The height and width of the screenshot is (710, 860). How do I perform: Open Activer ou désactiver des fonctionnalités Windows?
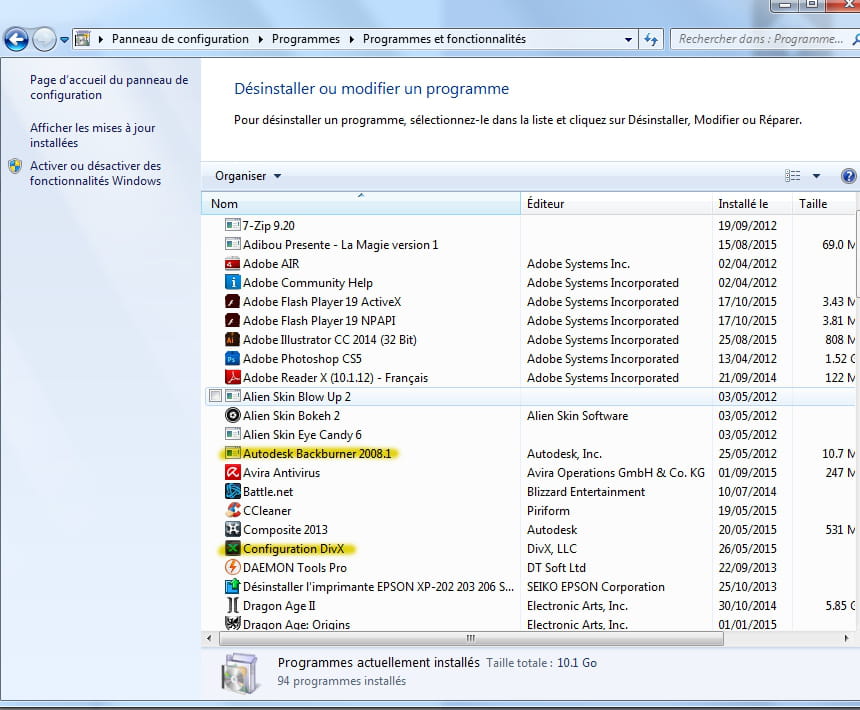pos(95,173)
